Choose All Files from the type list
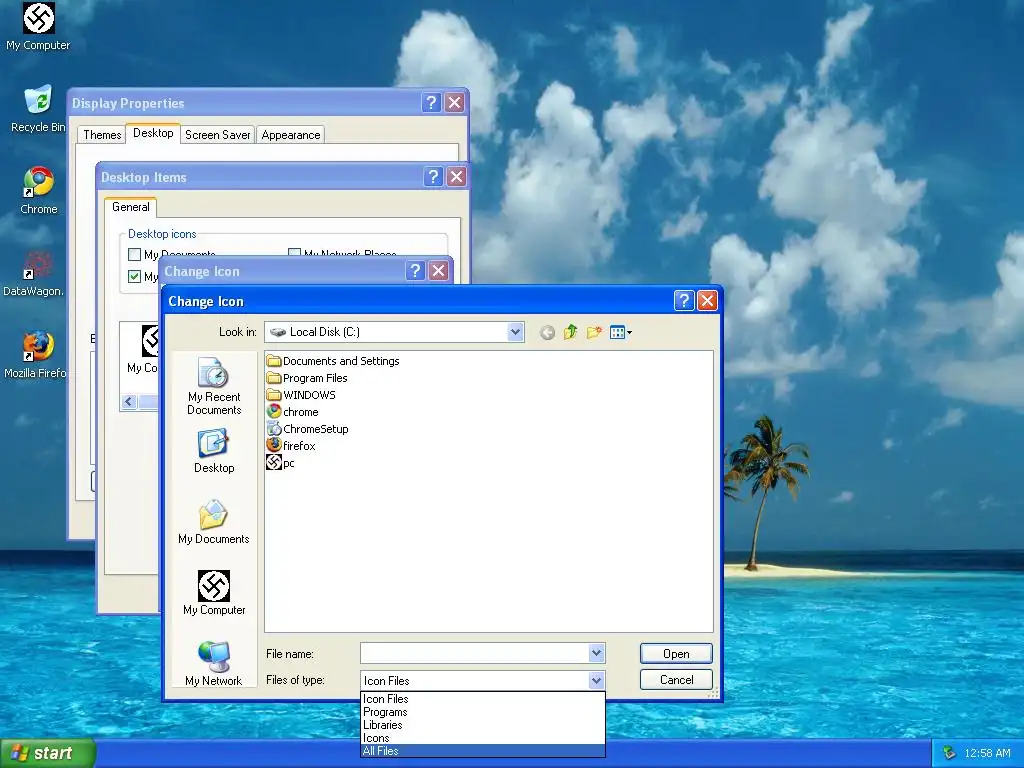 483,751
